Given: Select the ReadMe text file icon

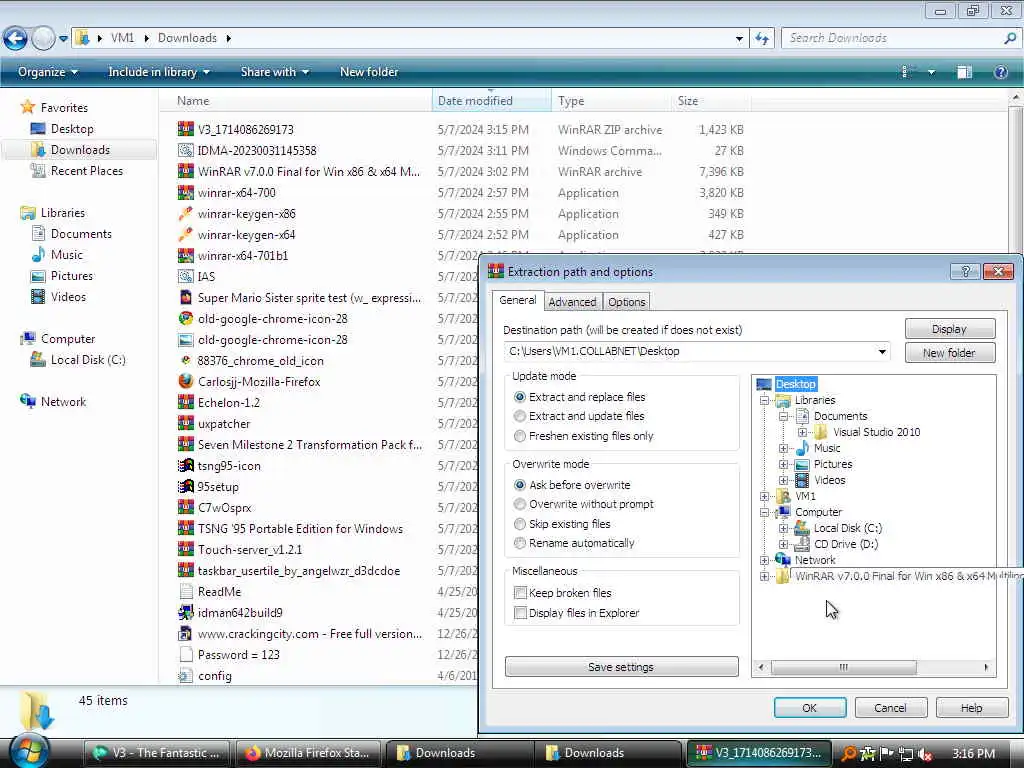Looking at the screenshot, I should point(186,592).
